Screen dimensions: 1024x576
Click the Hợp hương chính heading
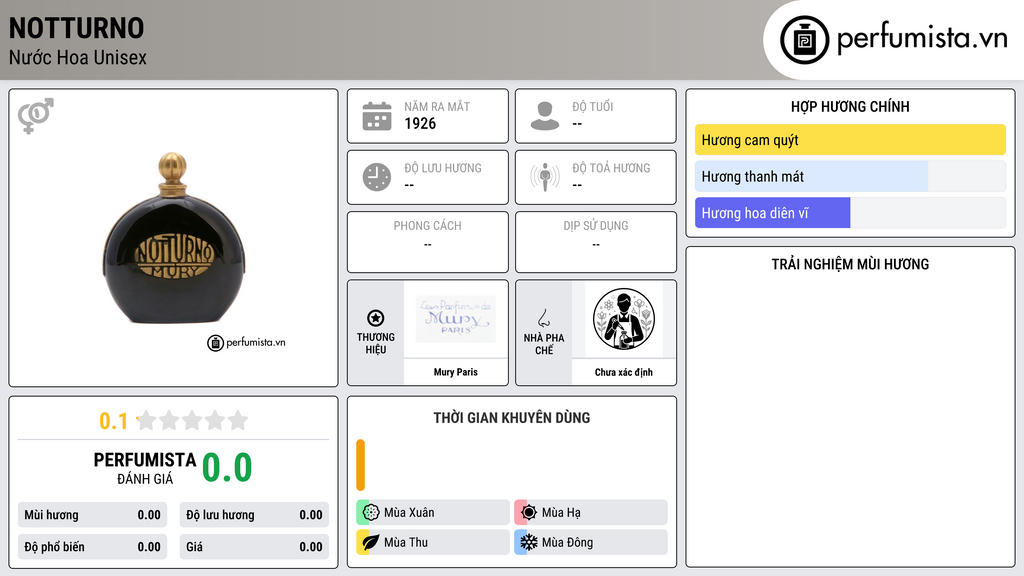[850, 106]
